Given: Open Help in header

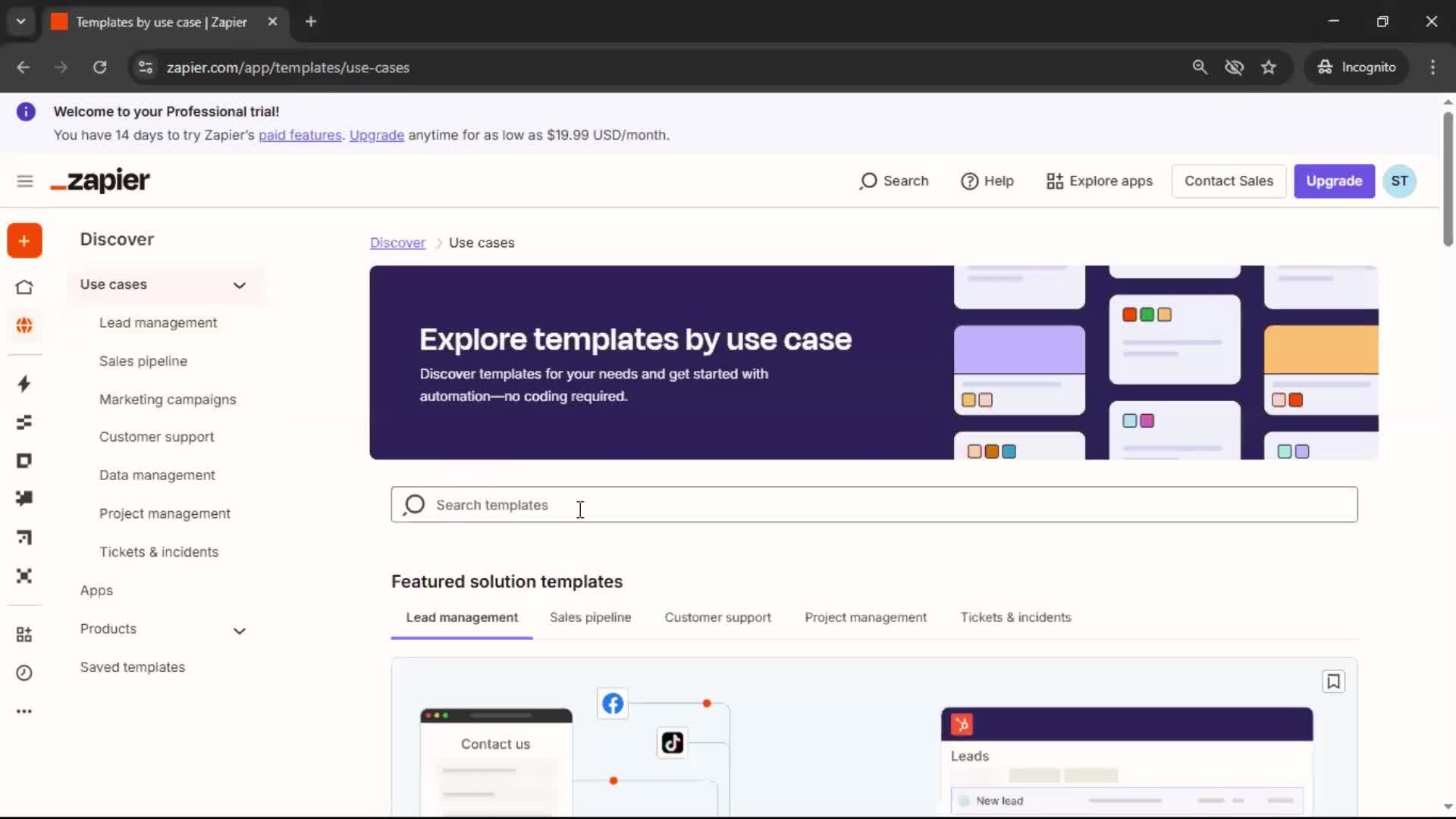Looking at the screenshot, I should coord(987,181).
